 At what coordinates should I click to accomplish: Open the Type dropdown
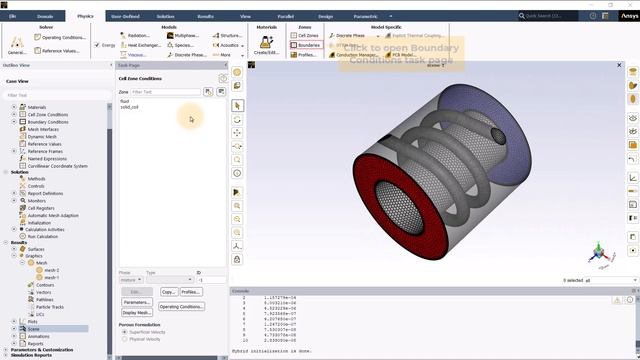(x=169, y=280)
